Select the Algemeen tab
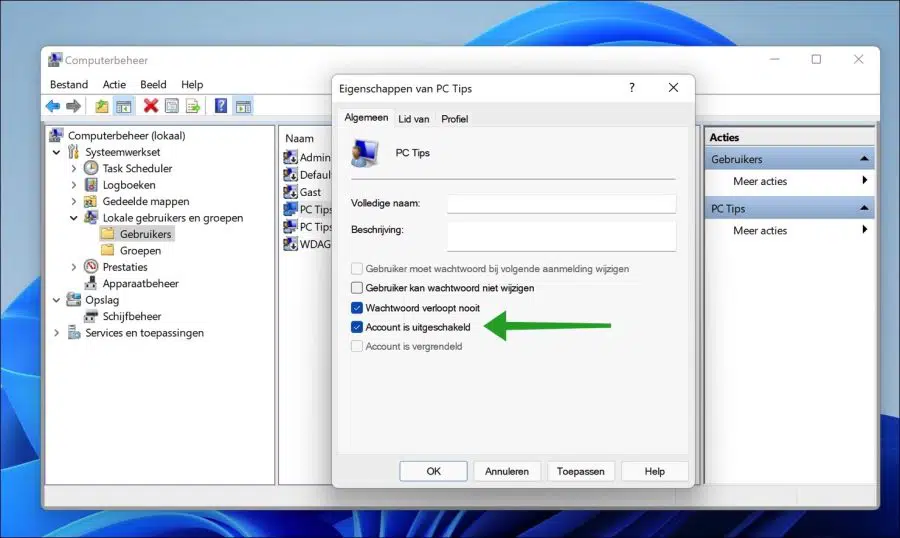The image size is (900, 538). click(x=366, y=118)
